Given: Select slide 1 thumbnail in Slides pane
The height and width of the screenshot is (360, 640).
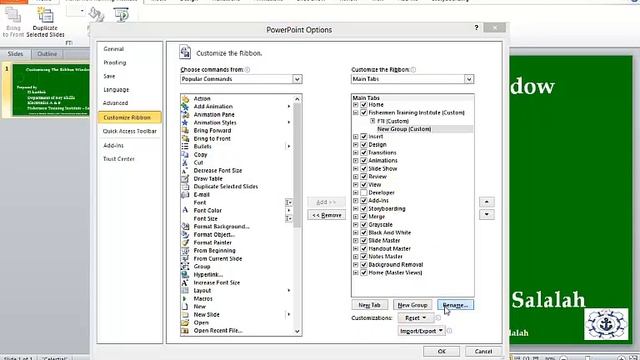Looking at the screenshot, I should click(51, 90).
